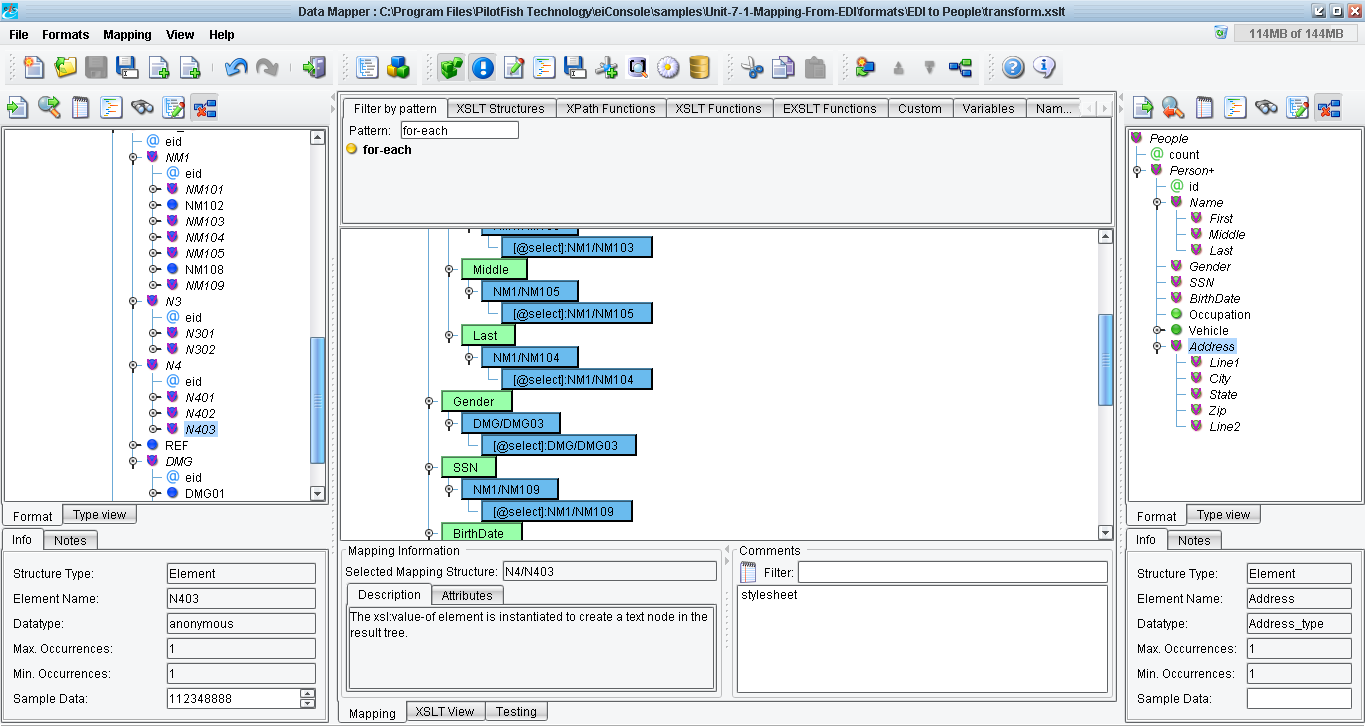Collapse the Gender mapping node expander

[429, 402]
